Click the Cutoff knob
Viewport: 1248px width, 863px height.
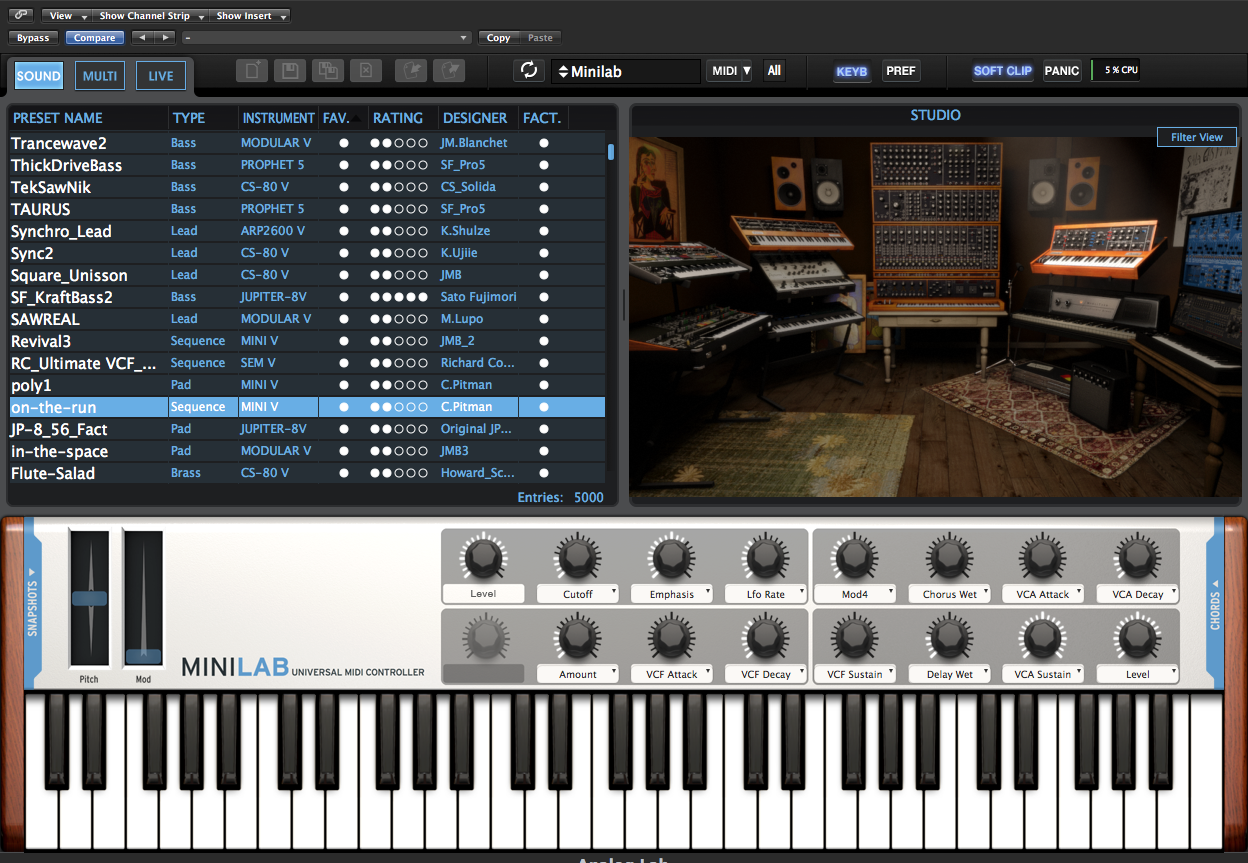578,557
